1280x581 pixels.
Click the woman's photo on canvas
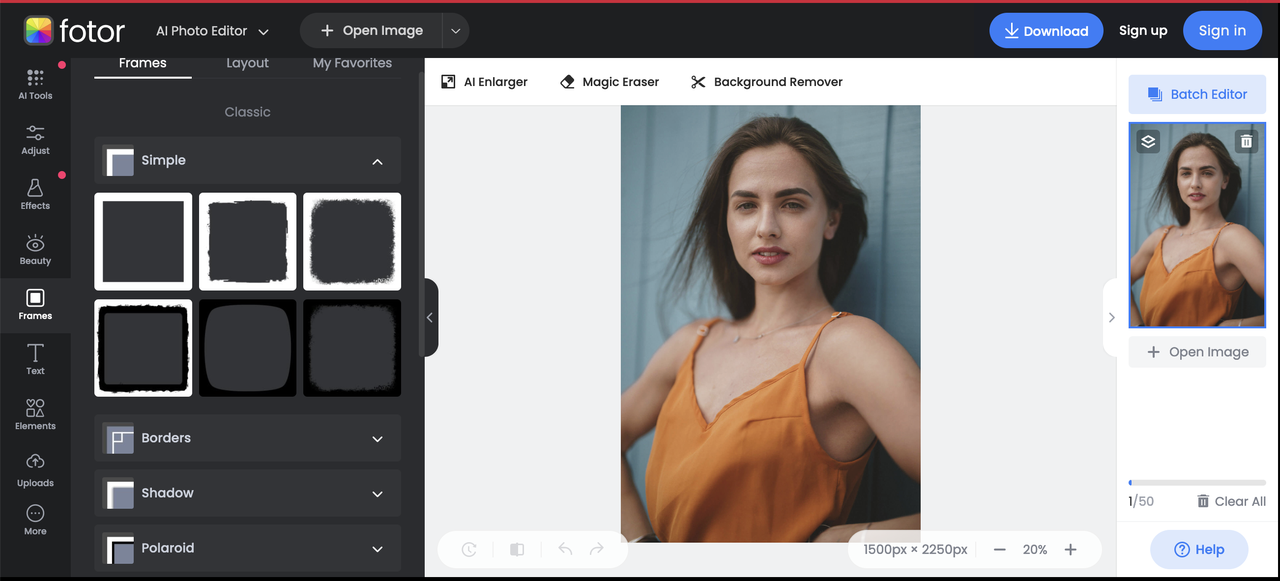click(x=770, y=324)
